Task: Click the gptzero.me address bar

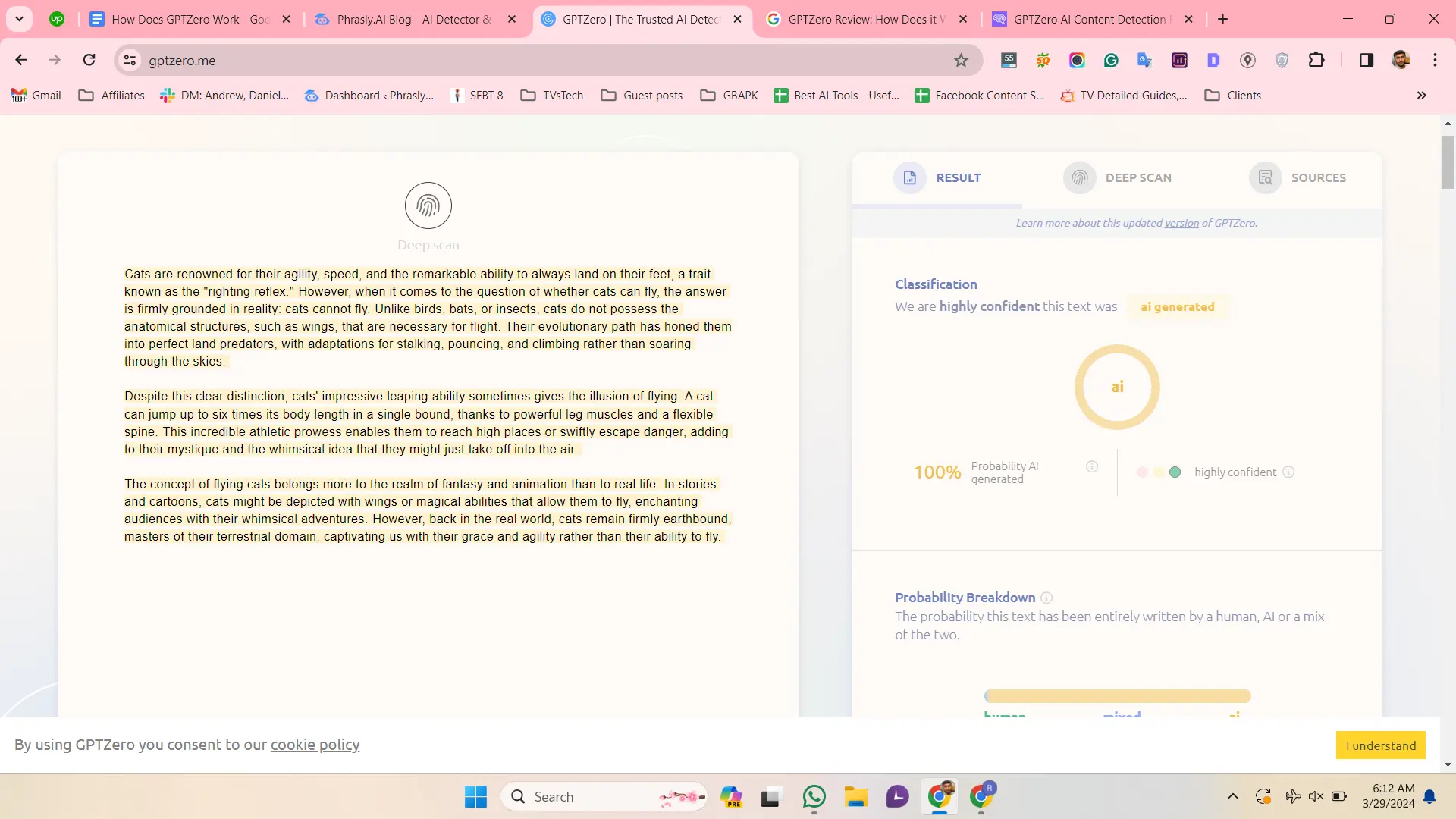Action: tap(548, 60)
